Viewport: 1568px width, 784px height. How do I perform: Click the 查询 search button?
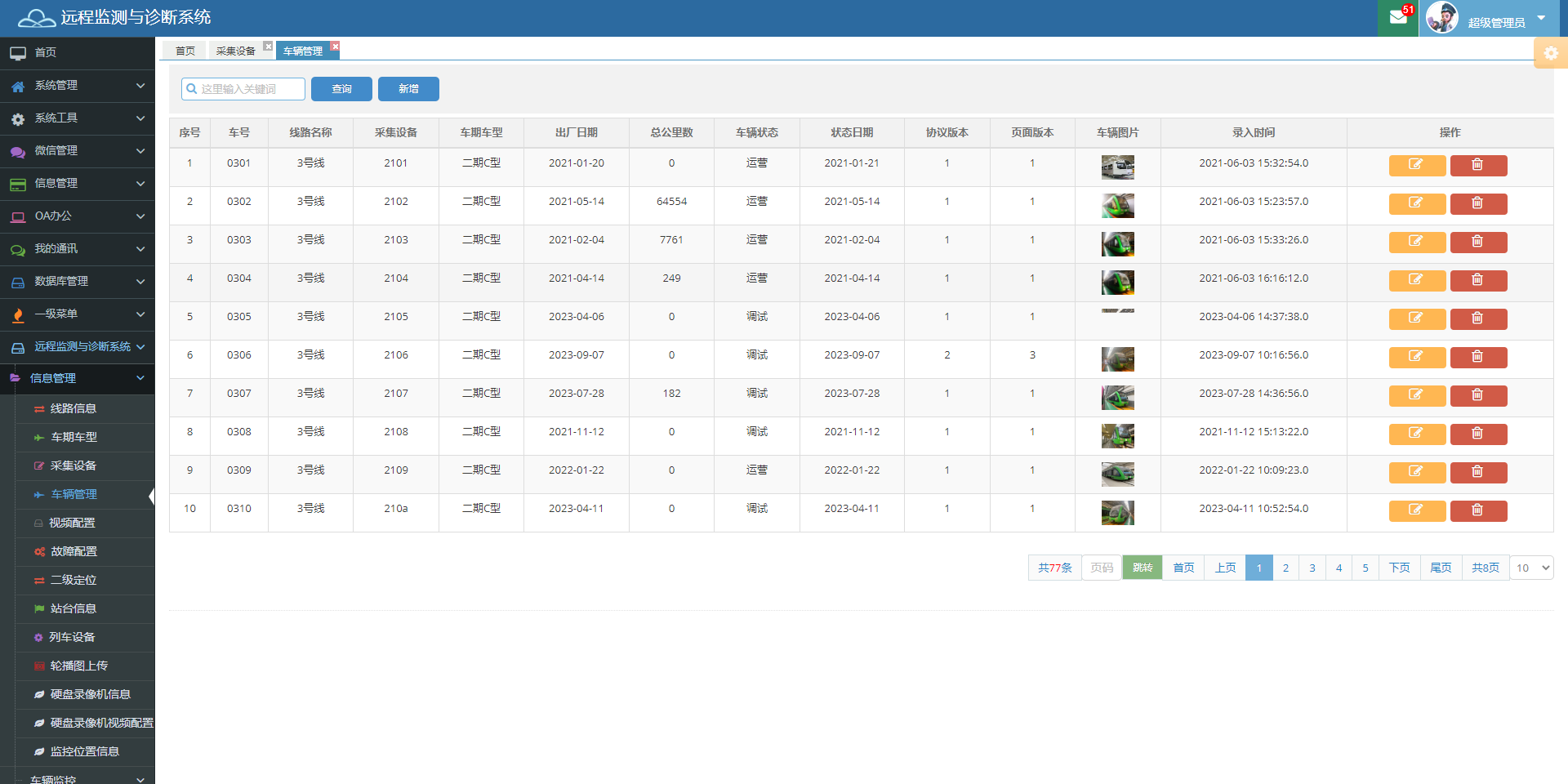coord(341,89)
